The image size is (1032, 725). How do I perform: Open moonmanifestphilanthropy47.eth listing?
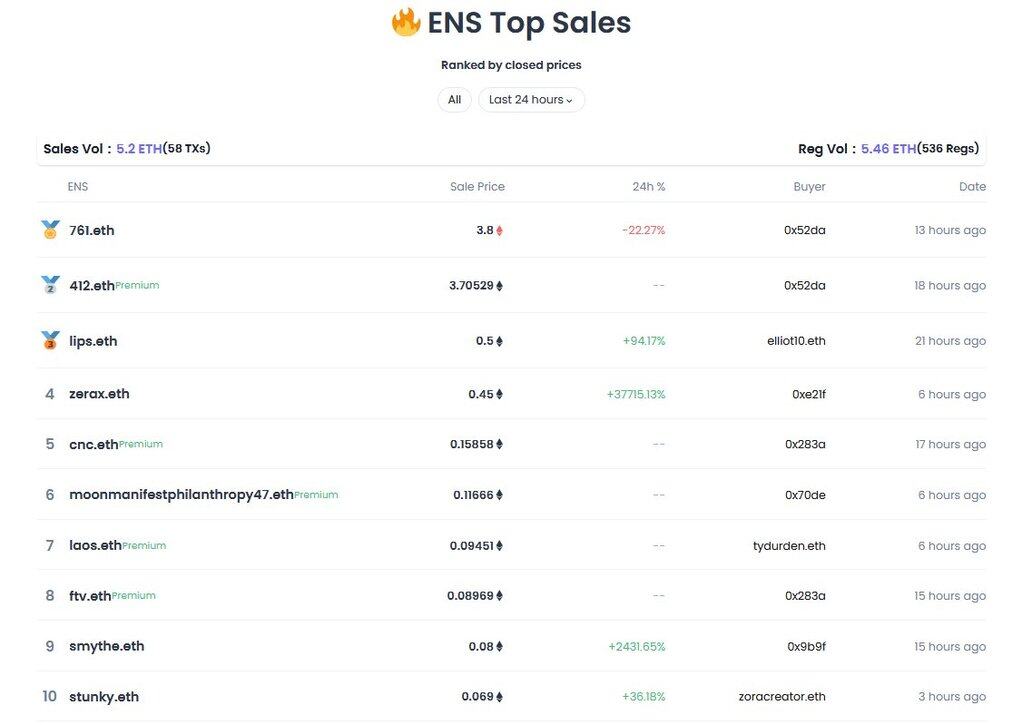point(181,494)
